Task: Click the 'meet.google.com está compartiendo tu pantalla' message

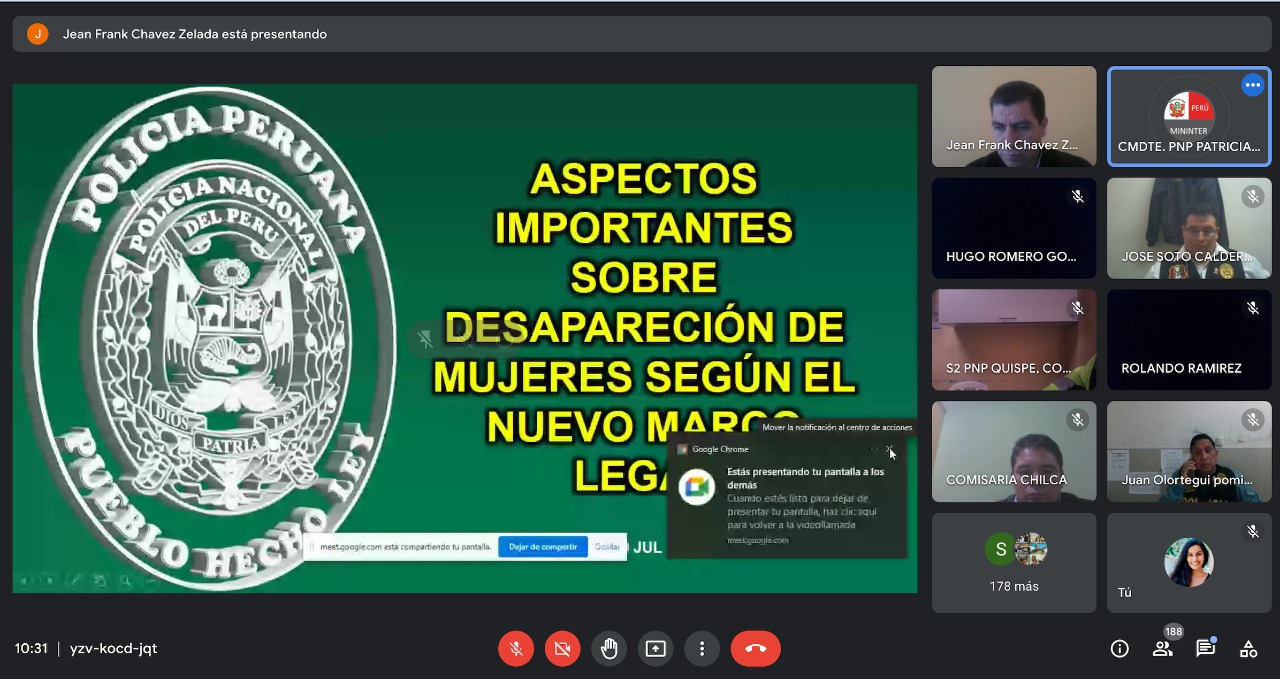Action: [x=405, y=547]
